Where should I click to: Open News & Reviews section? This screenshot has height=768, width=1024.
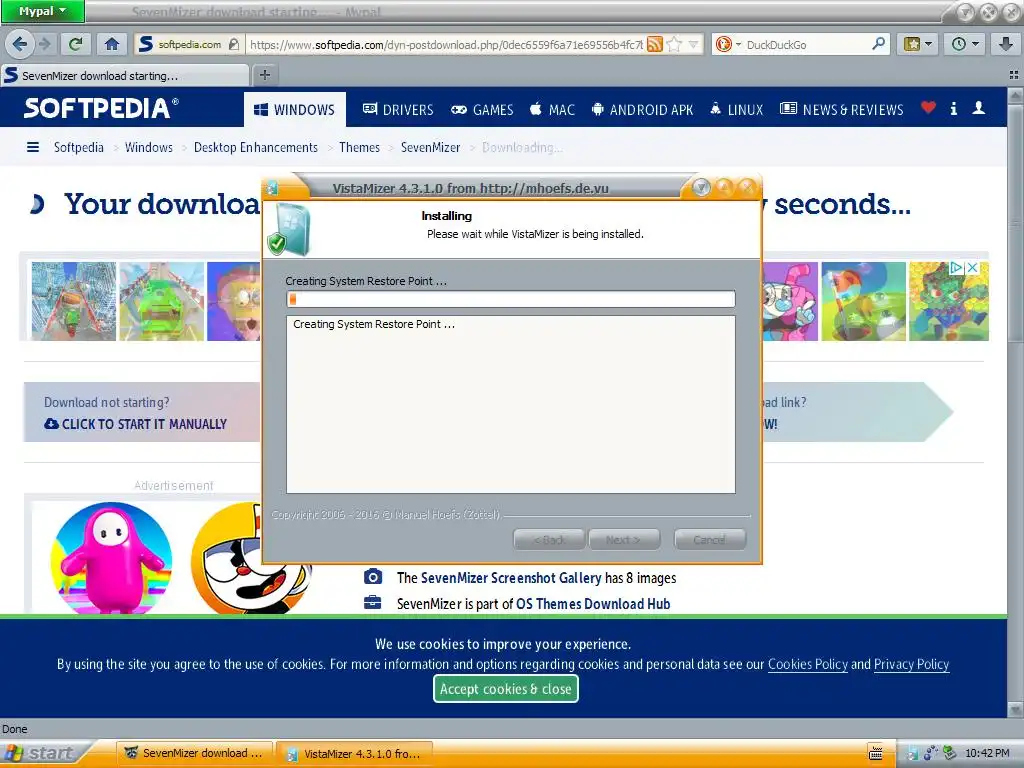(842, 110)
